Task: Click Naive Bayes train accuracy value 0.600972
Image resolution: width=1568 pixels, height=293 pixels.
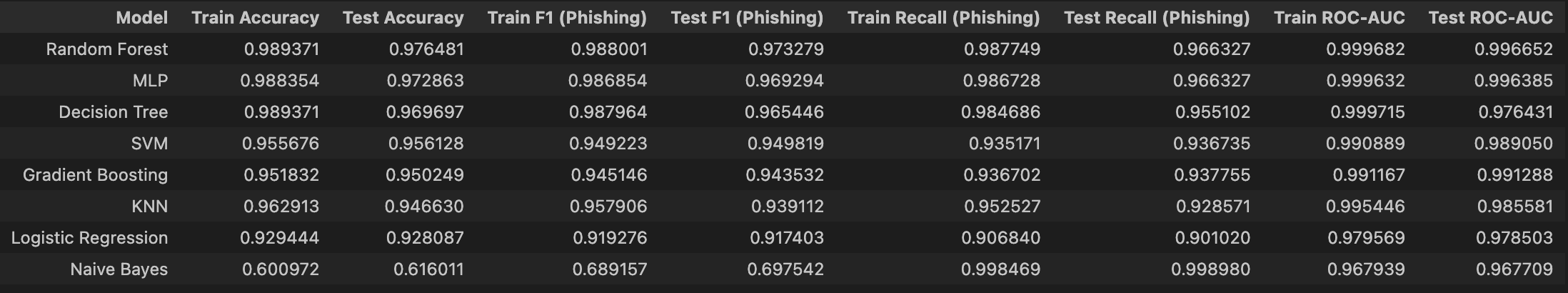Action: [x=281, y=269]
